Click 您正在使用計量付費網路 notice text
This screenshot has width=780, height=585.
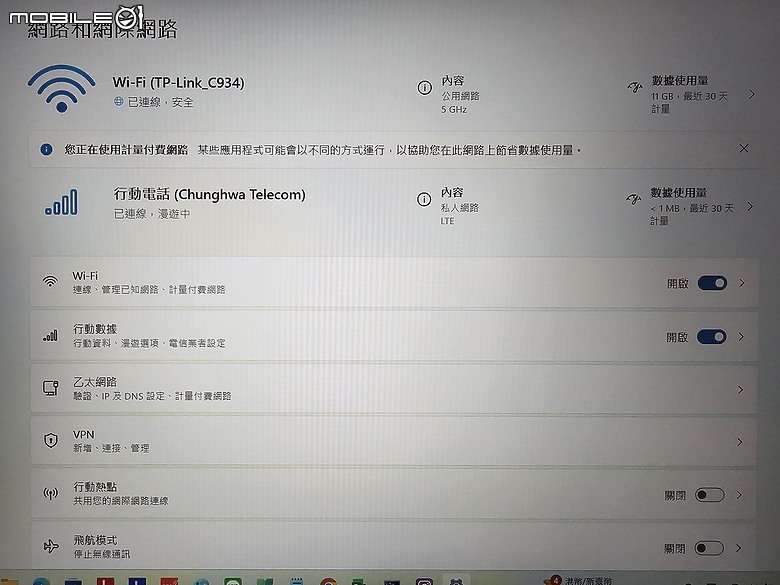pos(126,150)
